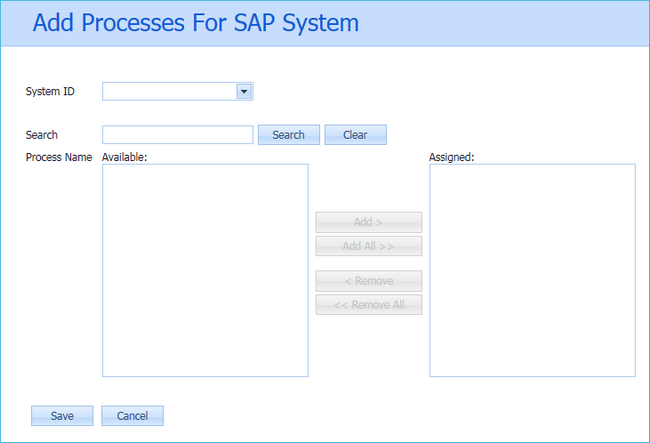Click the Add > button

(x=369, y=222)
